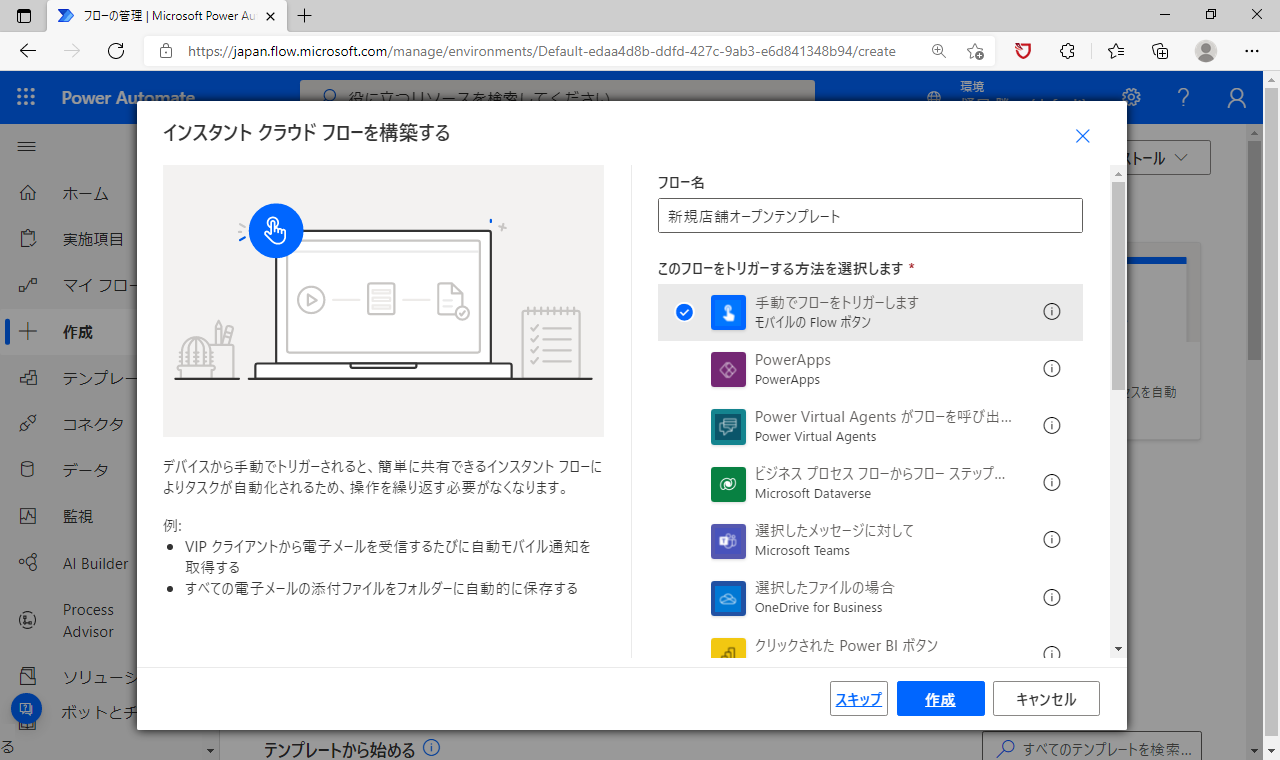1280x760 pixels.
Task: Open the settings gear icon
Action: point(1131,97)
